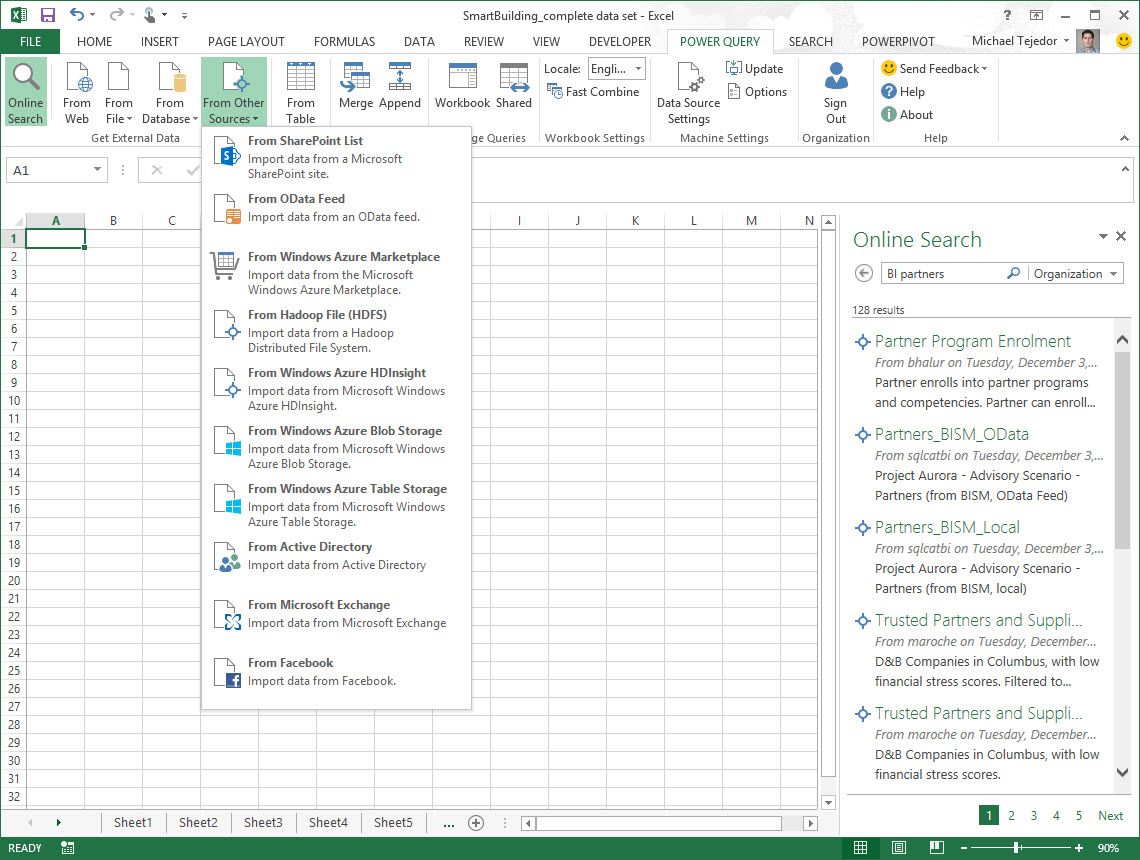Open the Partner Program Enrolment result
Screen dimensions: 1140x860
(973, 341)
